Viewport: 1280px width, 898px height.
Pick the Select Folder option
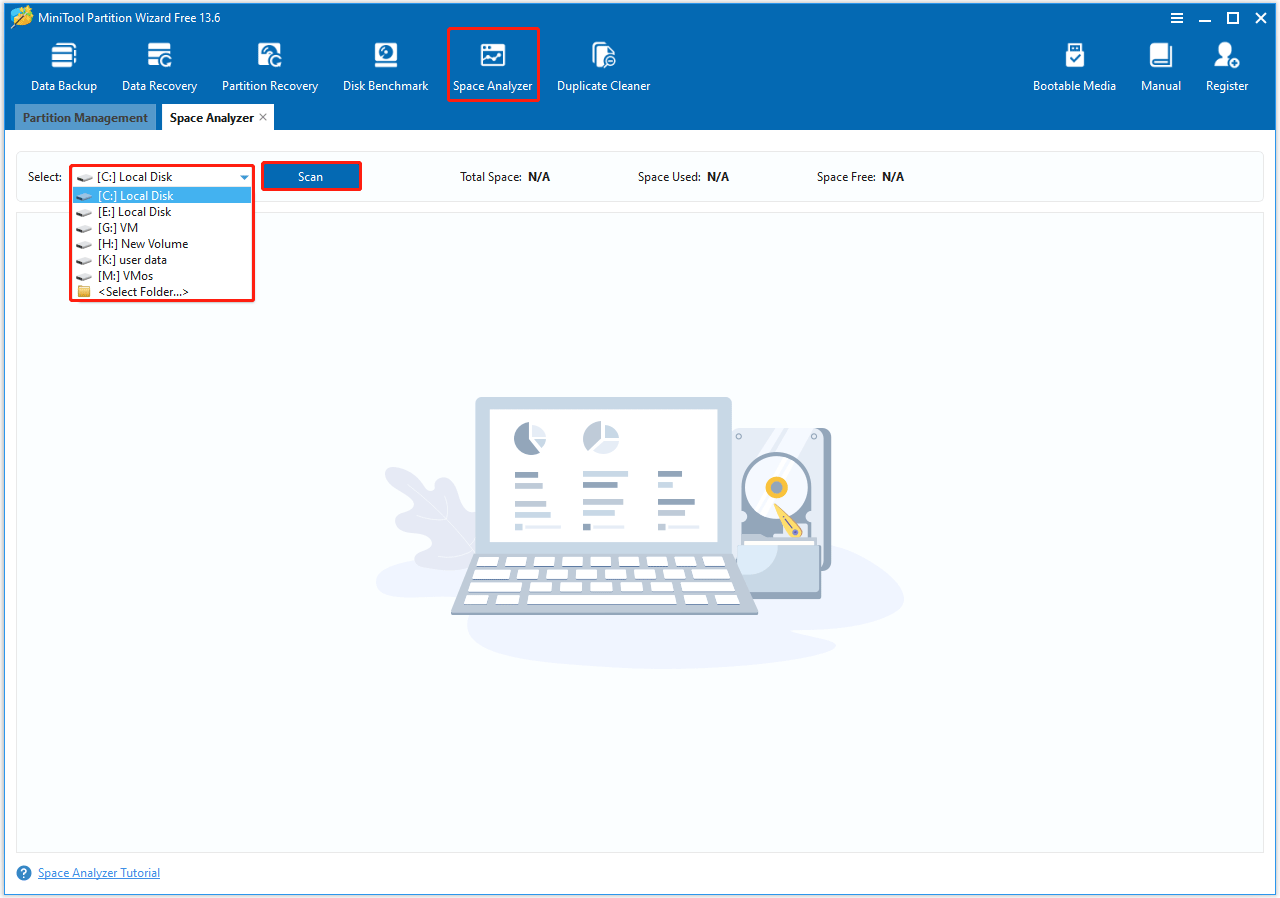pyautogui.click(x=146, y=291)
